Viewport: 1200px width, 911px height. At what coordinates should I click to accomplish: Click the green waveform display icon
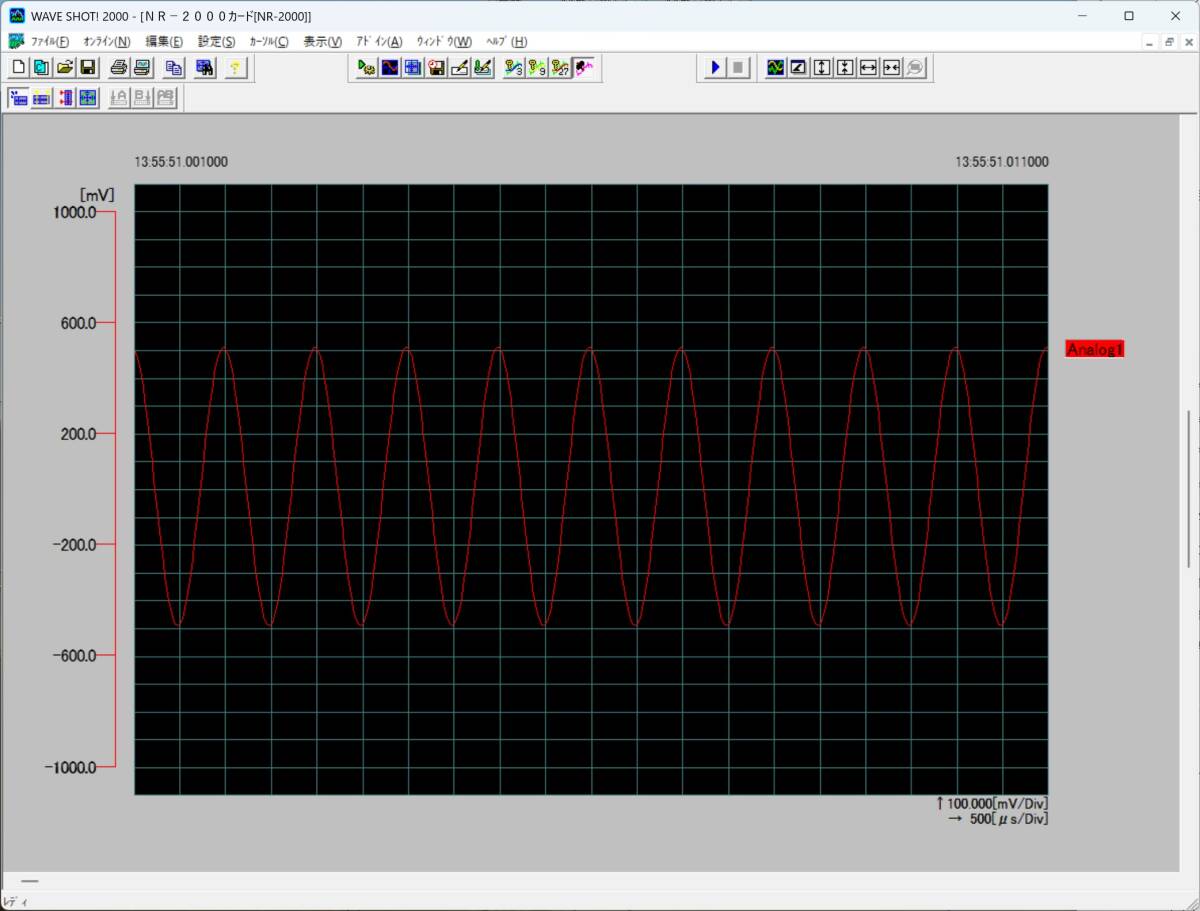pyautogui.click(x=775, y=68)
